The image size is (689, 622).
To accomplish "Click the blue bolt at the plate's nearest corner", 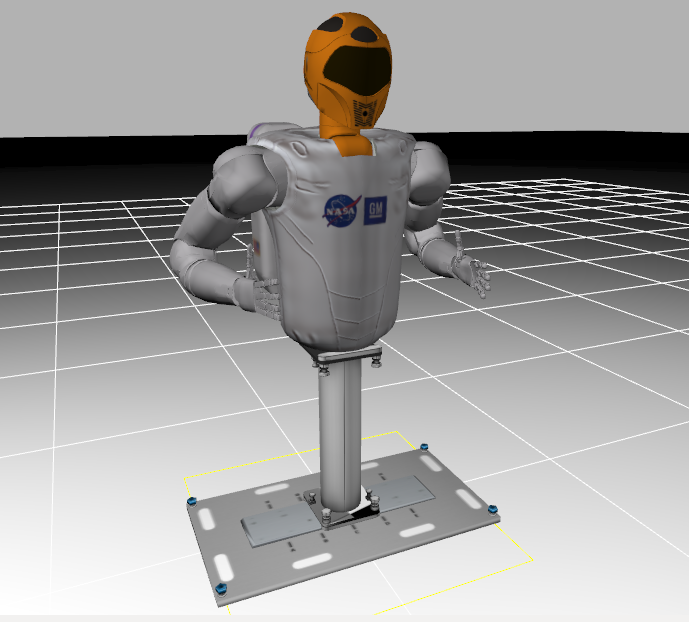I will click(x=220, y=587).
